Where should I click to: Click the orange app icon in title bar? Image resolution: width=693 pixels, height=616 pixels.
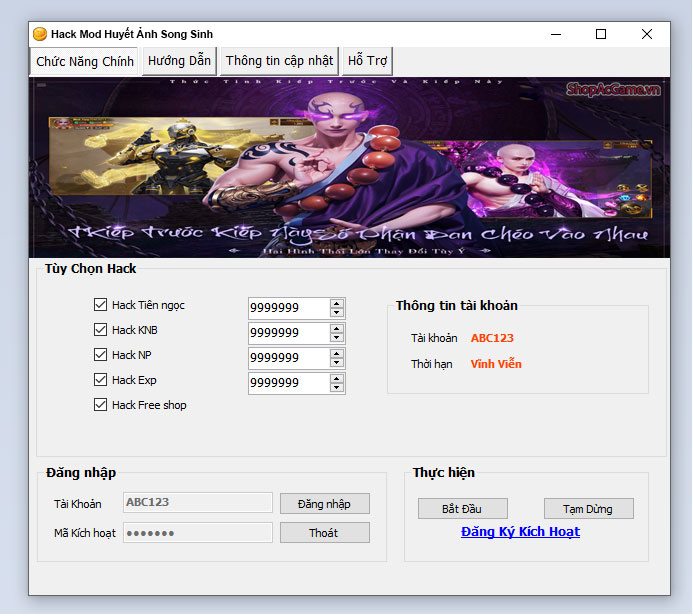point(40,34)
